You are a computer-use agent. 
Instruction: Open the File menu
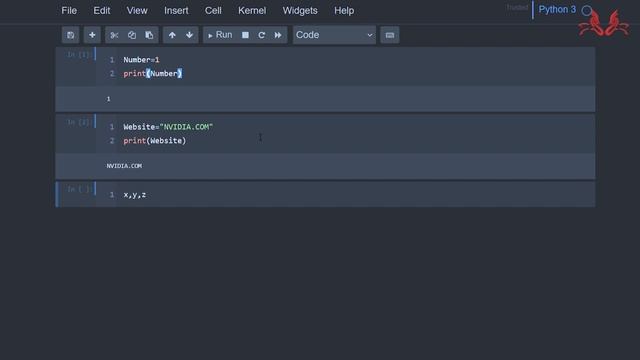(x=69, y=11)
